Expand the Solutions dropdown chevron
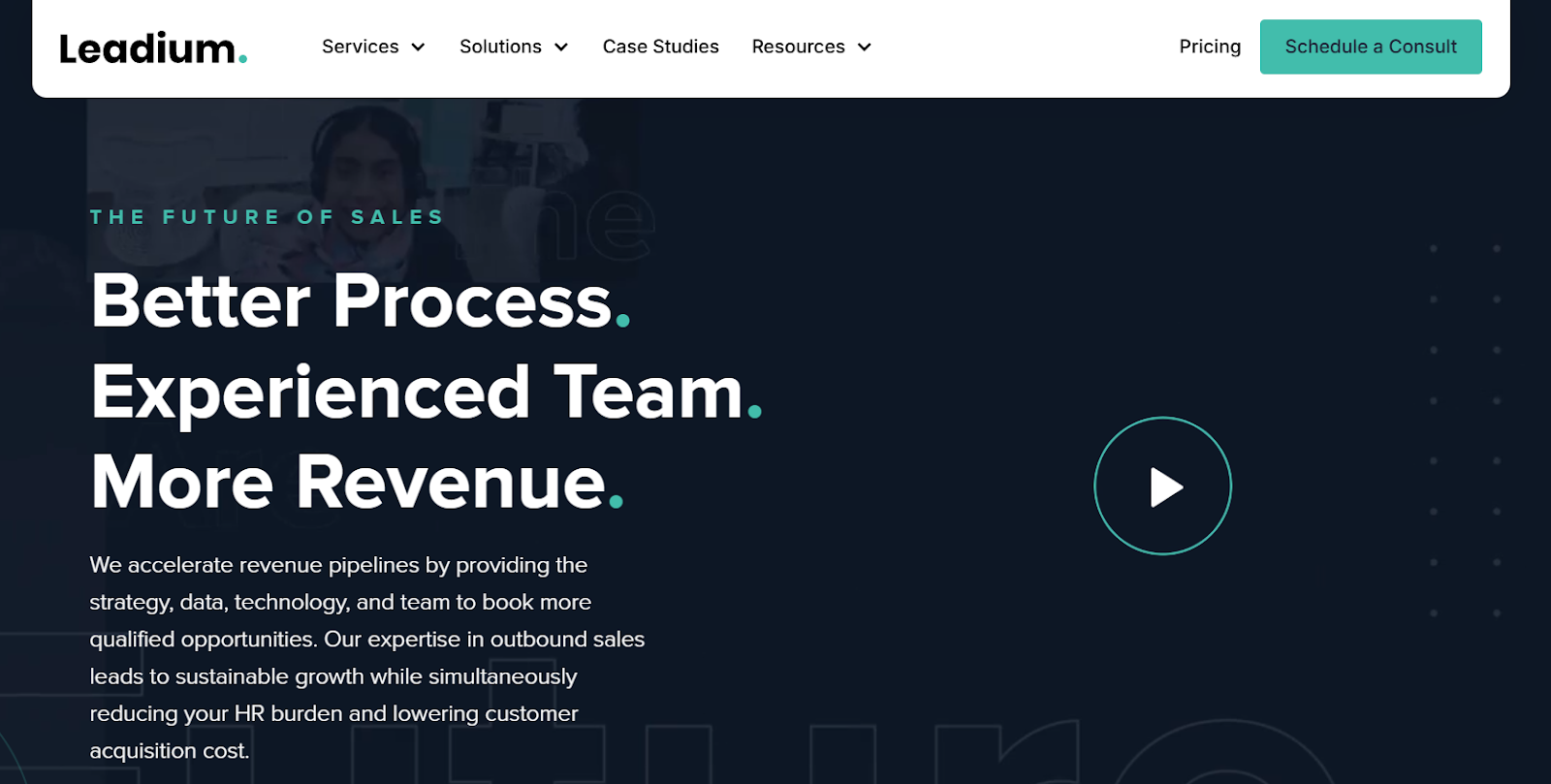The image size is (1551, 784). [x=561, y=47]
